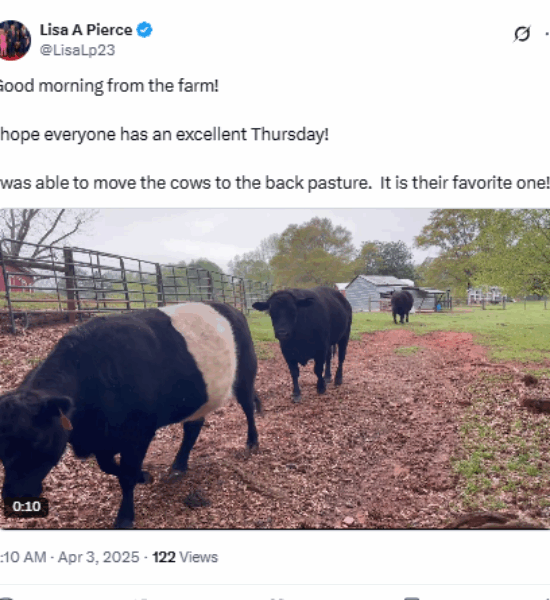View the 122 Views count
550x600 pixels.
tap(185, 557)
